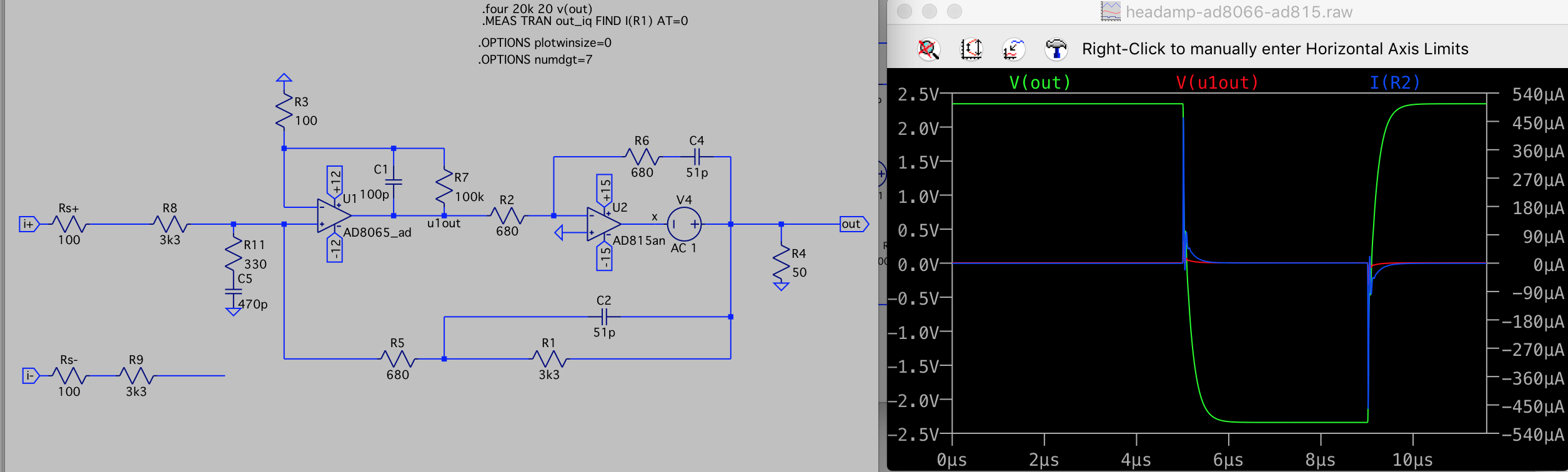The image size is (1568, 472).
Task: Click the 470p value of C5
Action: click(253, 304)
